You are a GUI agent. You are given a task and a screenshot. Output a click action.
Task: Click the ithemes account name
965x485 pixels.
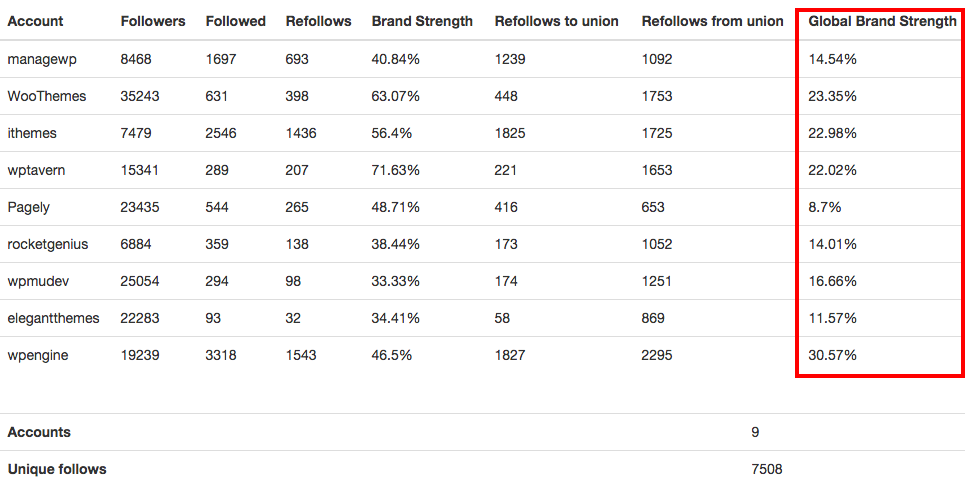(x=32, y=133)
